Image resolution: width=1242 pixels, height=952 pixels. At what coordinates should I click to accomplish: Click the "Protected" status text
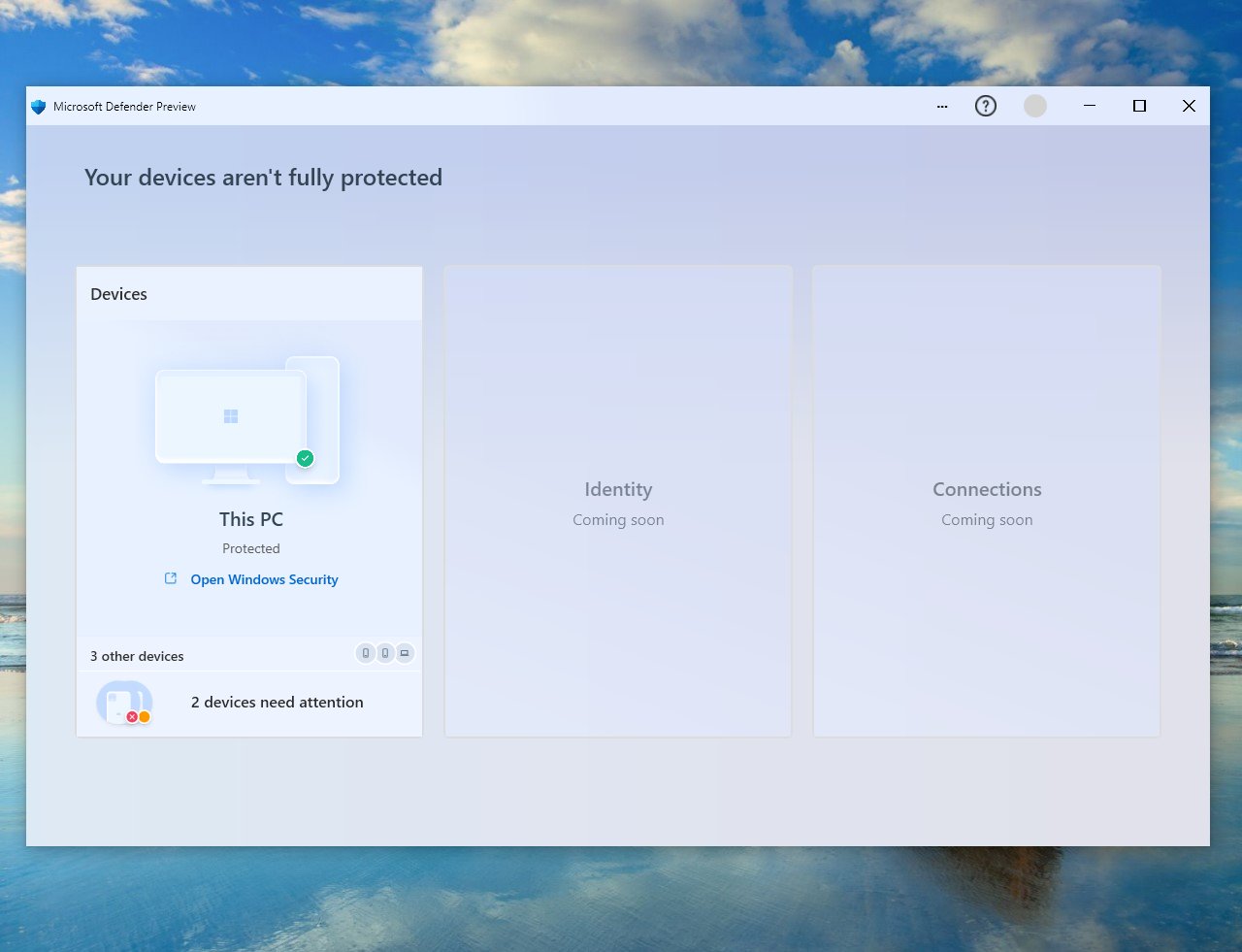[x=251, y=548]
